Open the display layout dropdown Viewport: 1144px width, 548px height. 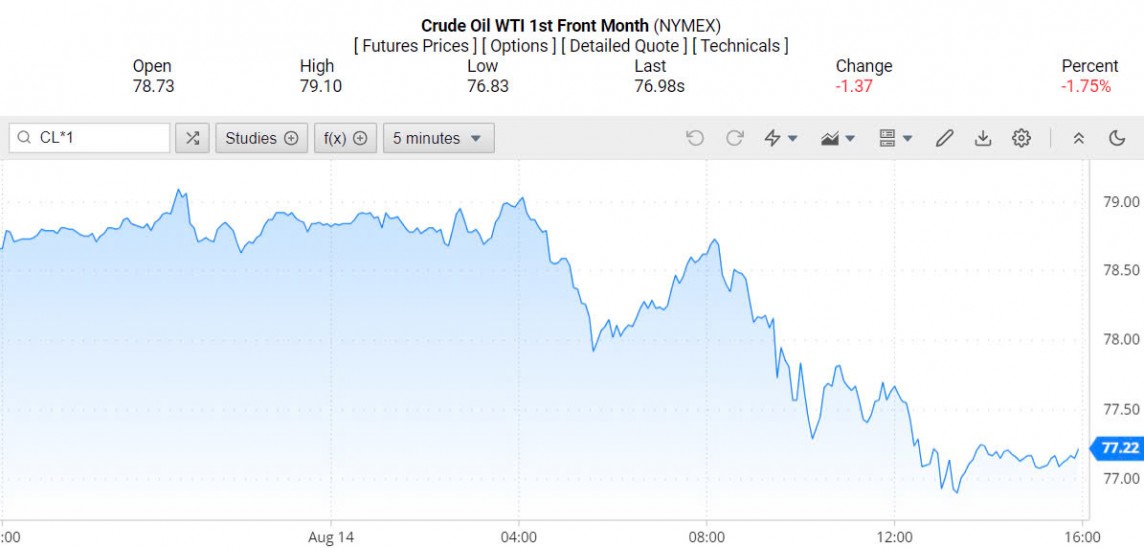[895, 138]
